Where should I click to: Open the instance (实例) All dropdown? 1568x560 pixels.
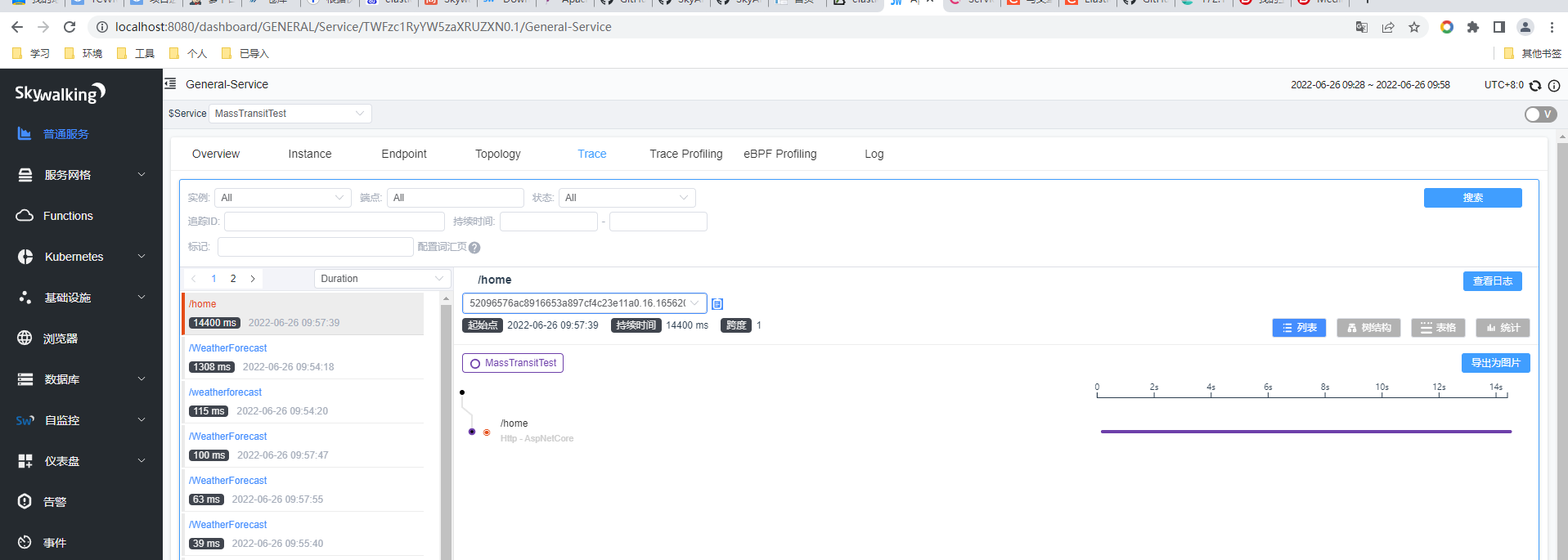point(283,198)
